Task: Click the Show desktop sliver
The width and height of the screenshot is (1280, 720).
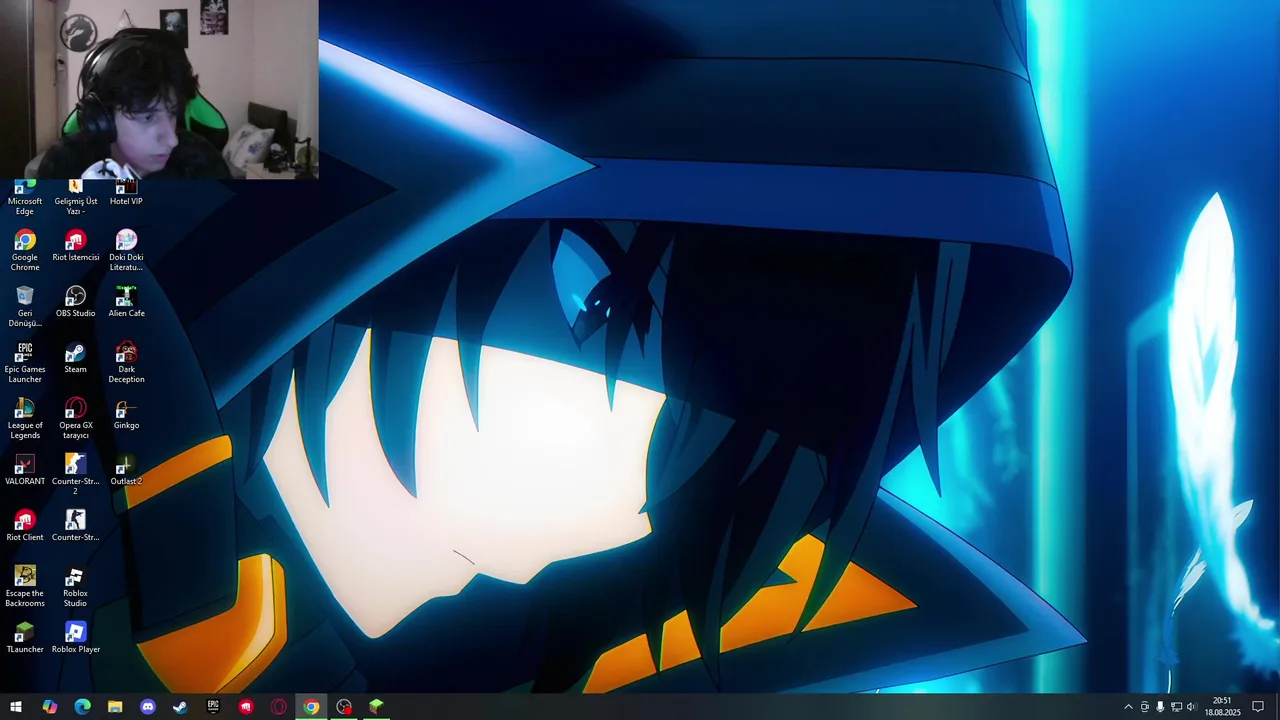Action: (x=1277, y=707)
